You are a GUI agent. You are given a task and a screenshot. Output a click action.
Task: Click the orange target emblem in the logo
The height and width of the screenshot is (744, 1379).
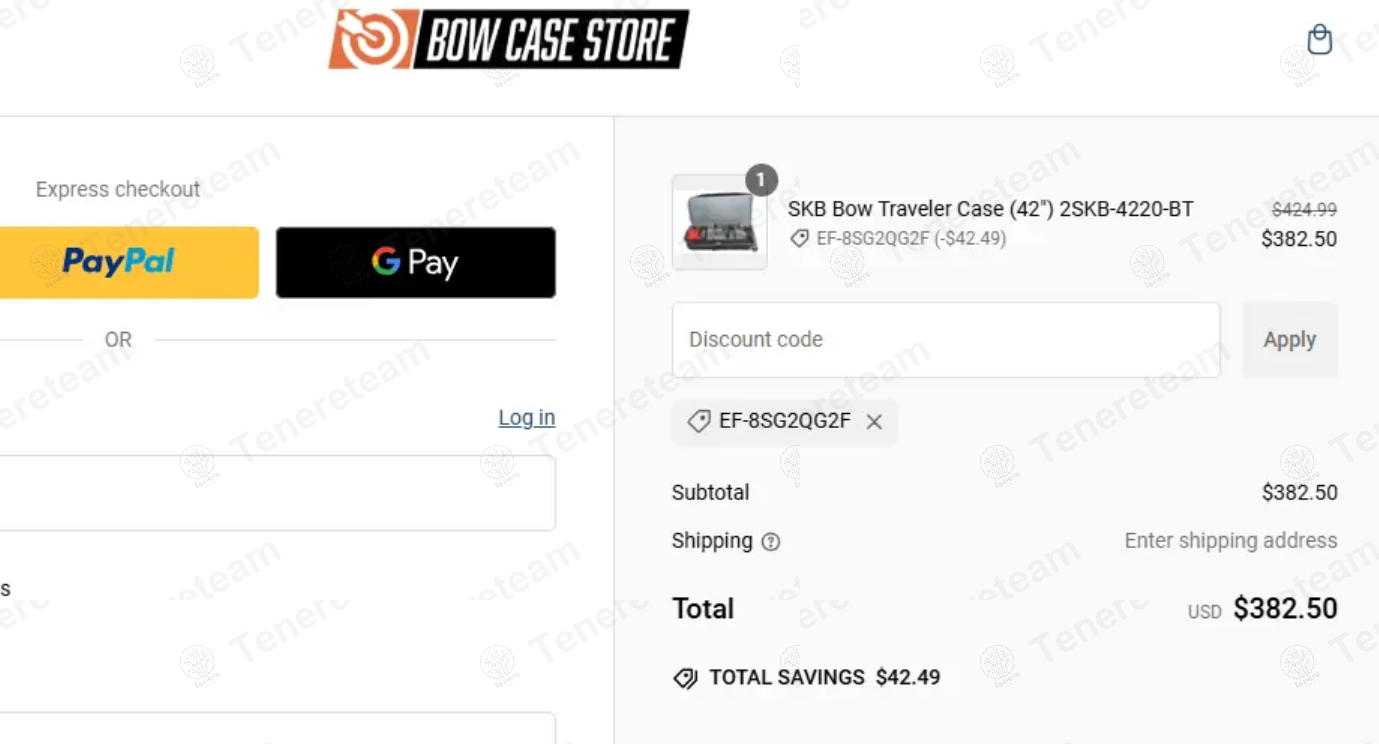coord(371,40)
